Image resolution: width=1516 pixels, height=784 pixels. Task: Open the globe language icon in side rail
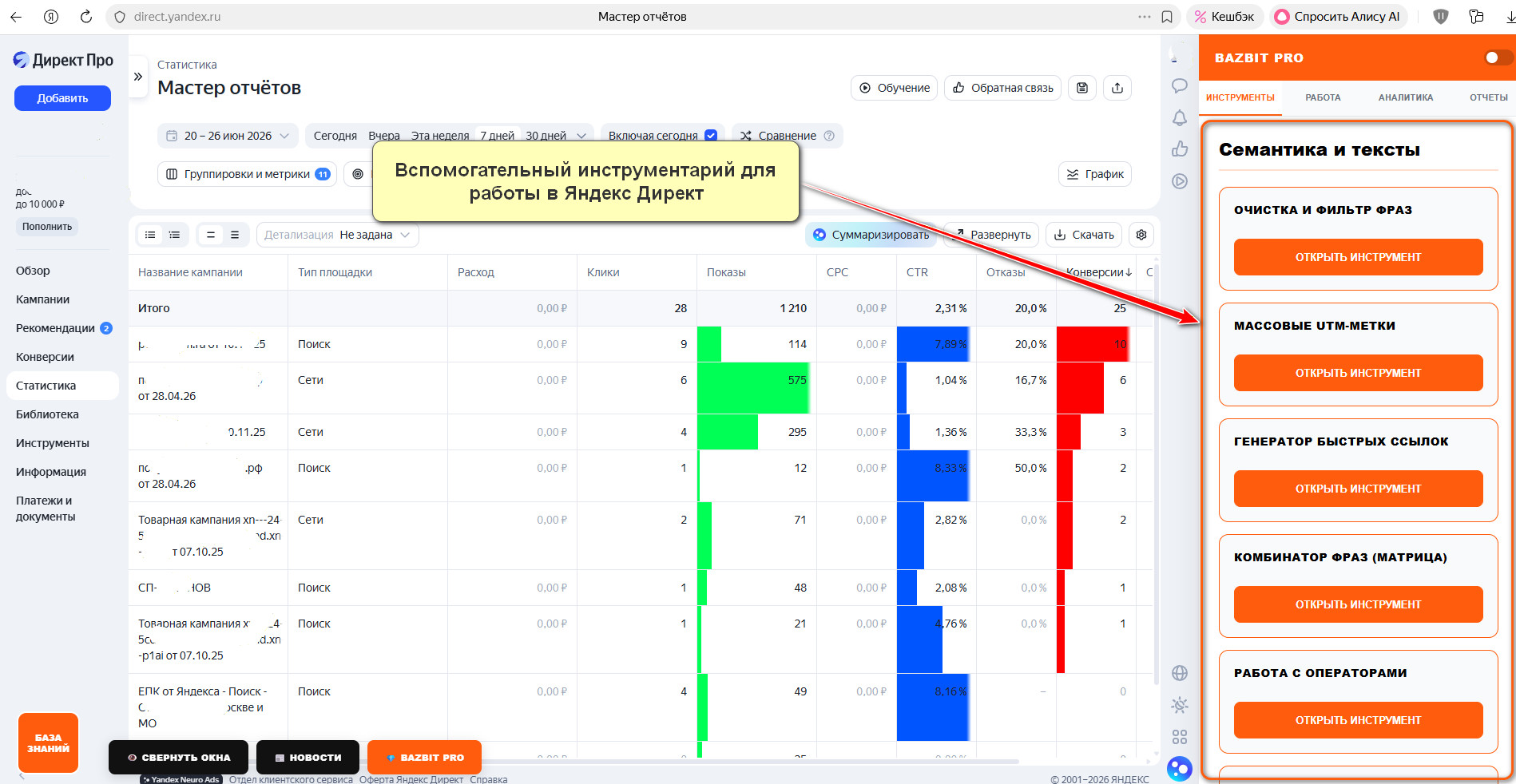click(x=1179, y=673)
